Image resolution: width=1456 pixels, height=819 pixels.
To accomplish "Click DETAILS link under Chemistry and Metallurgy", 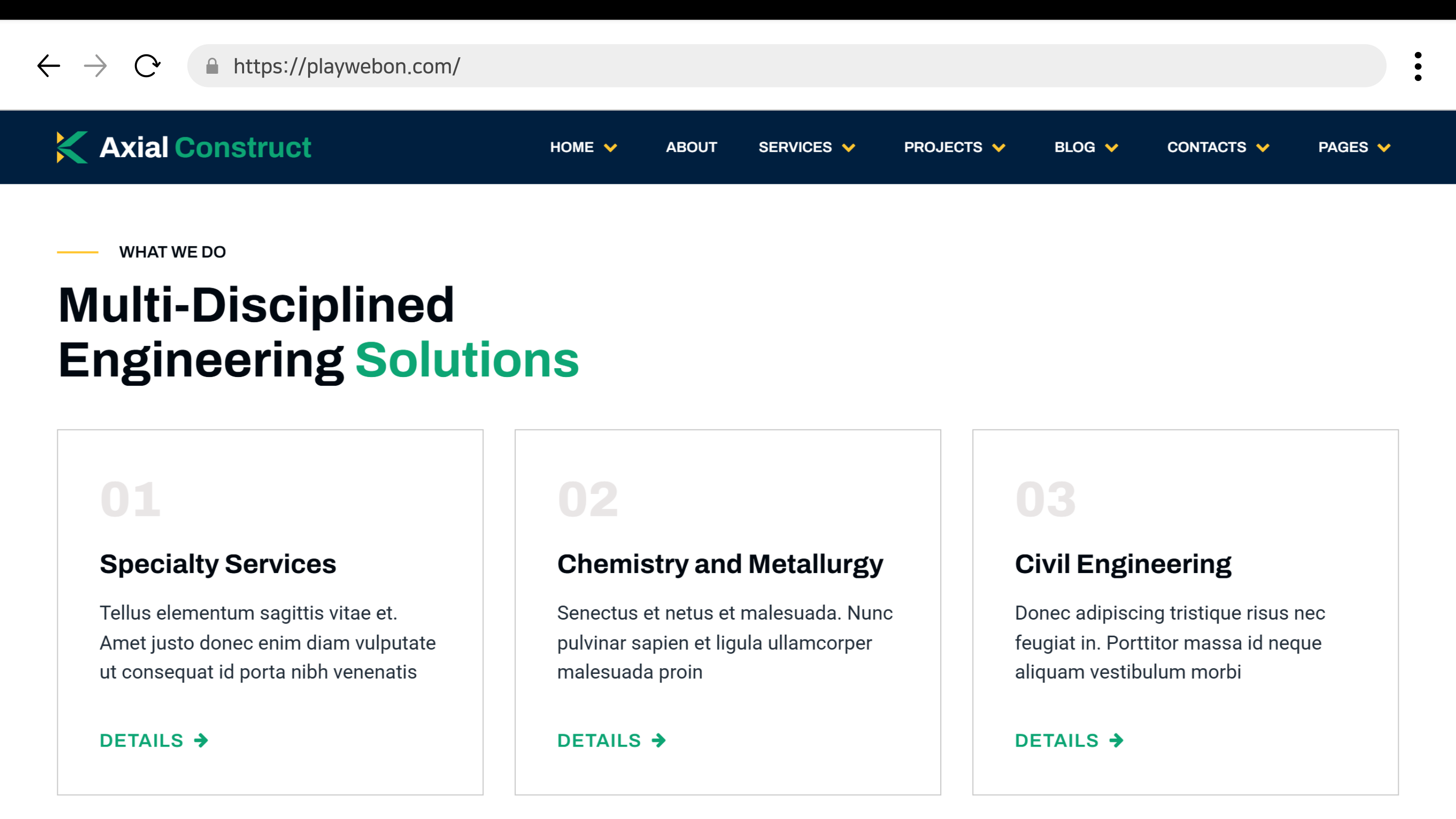I will point(599,740).
